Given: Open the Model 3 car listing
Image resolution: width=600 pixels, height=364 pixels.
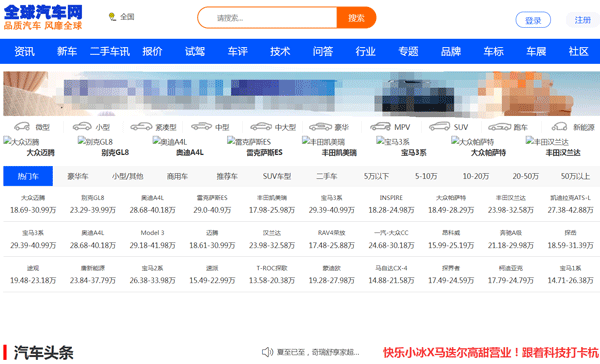Looking at the screenshot, I should coord(152,239).
